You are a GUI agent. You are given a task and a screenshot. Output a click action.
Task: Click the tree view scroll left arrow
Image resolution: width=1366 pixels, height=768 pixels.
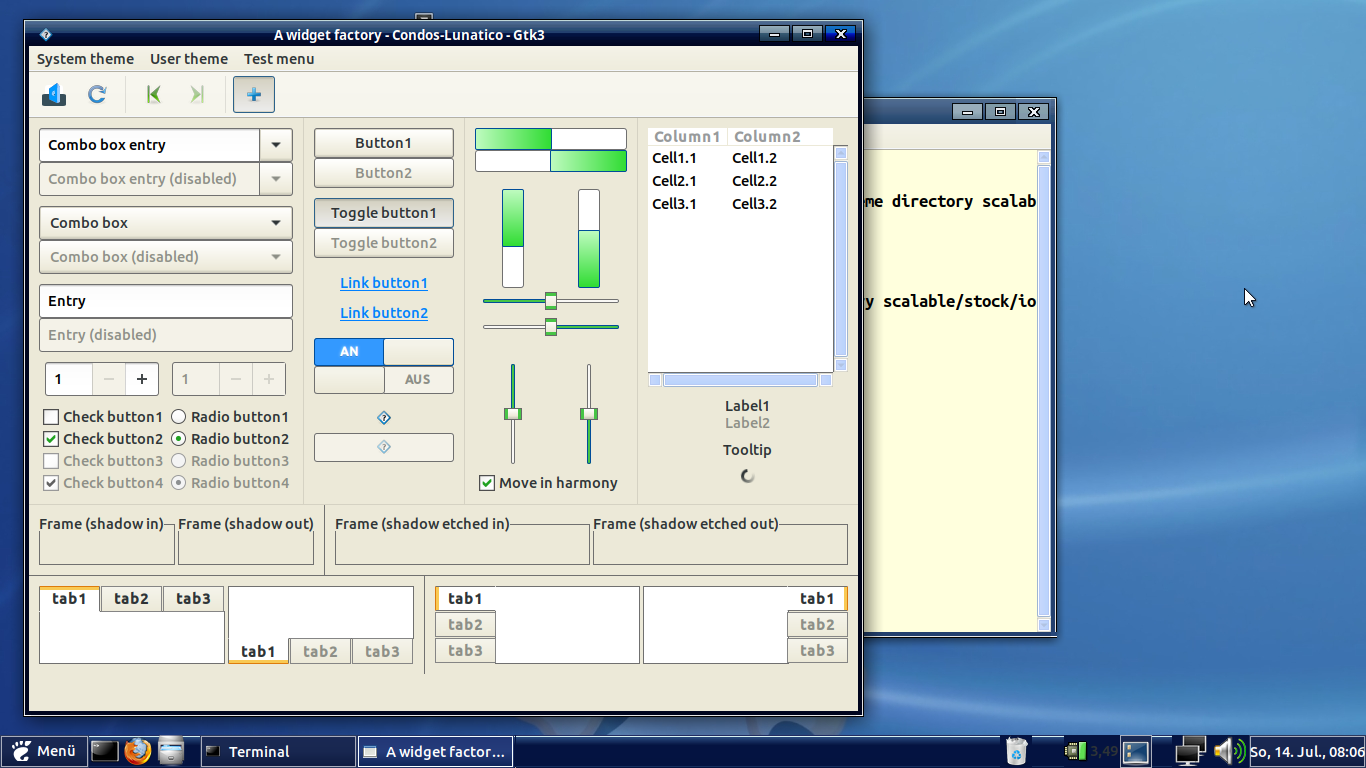(x=655, y=380)
